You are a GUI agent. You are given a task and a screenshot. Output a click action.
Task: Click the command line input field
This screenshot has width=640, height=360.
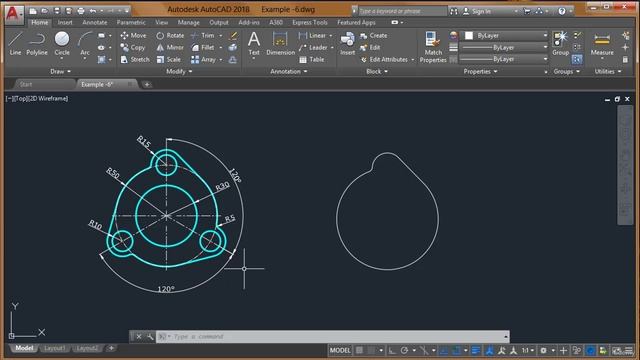coord(330,337)
